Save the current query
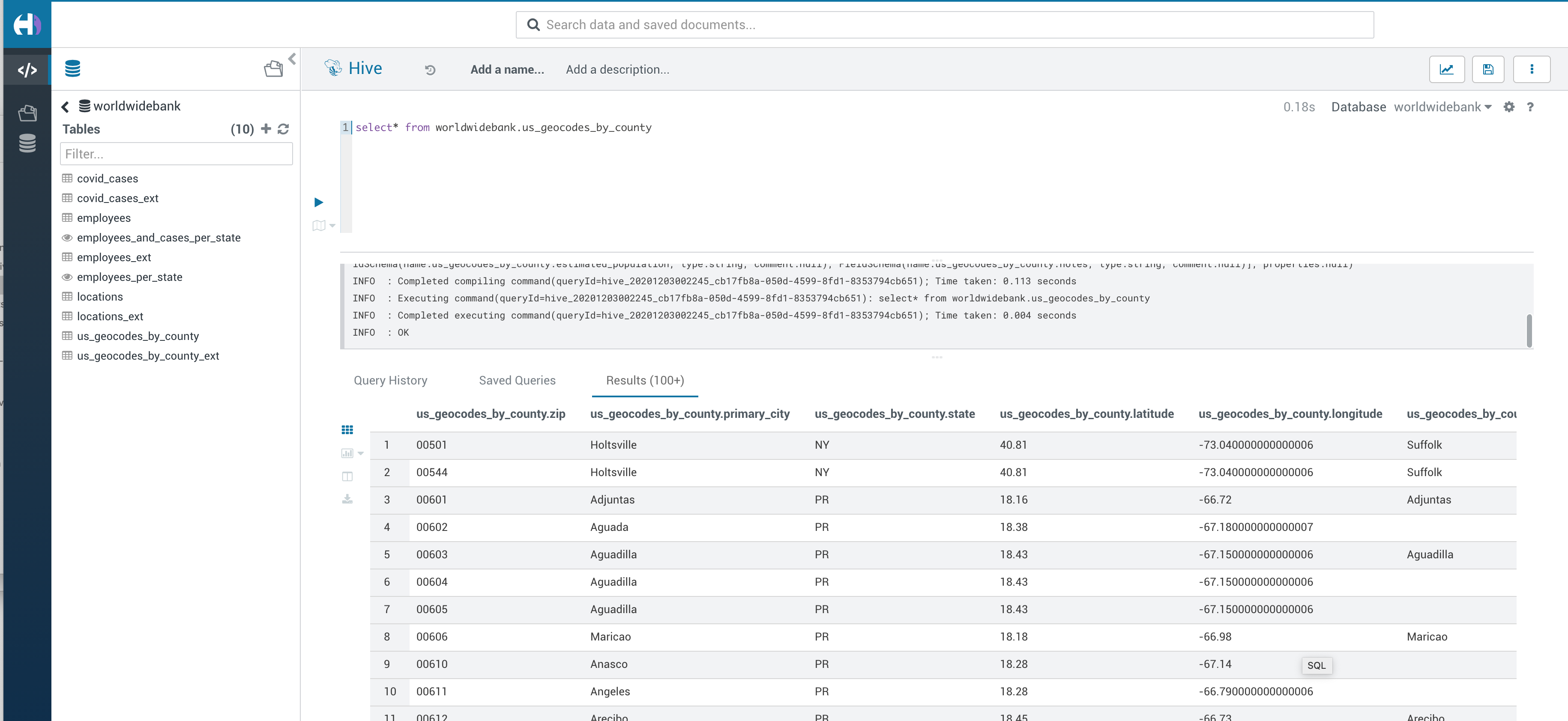This screenshot has height=721, width=1568. pyautogui.click(x=1488, y=69)
